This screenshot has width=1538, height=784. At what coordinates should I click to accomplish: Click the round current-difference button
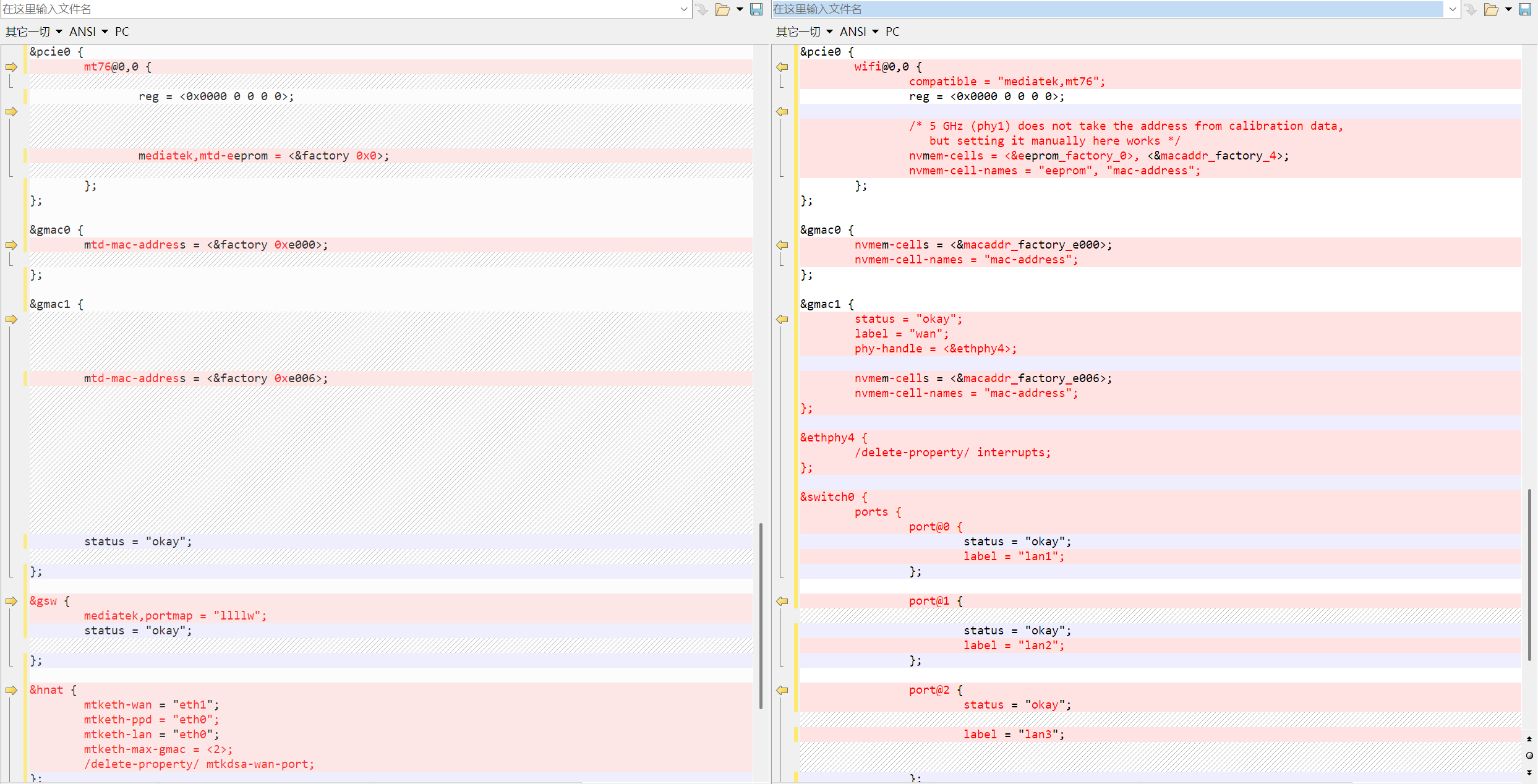1529,756
